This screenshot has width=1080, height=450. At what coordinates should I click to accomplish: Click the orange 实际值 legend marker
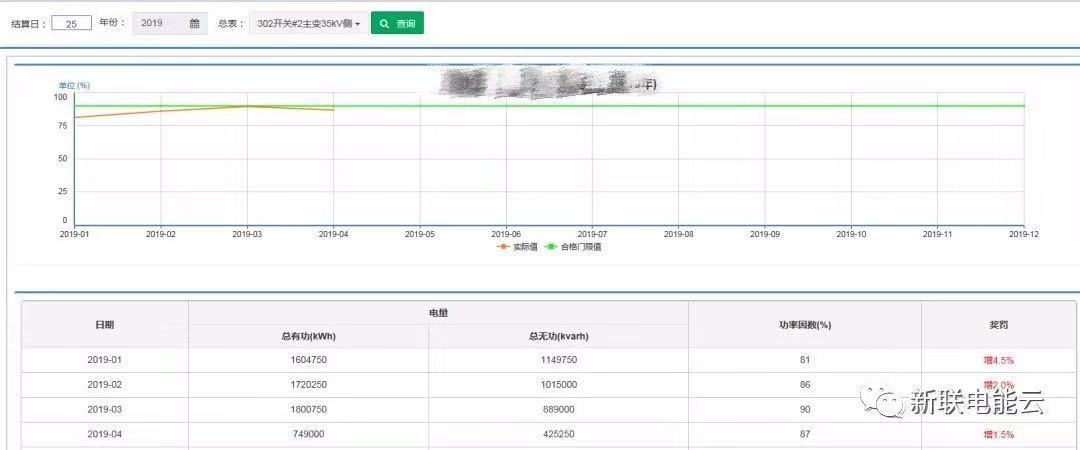(503, 246)
